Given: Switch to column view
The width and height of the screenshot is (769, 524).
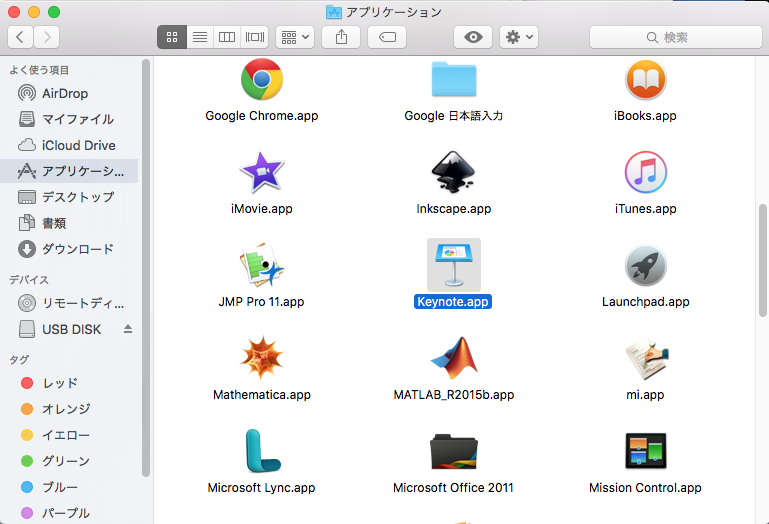Looking at the screenshot, I should pos(227,37).
